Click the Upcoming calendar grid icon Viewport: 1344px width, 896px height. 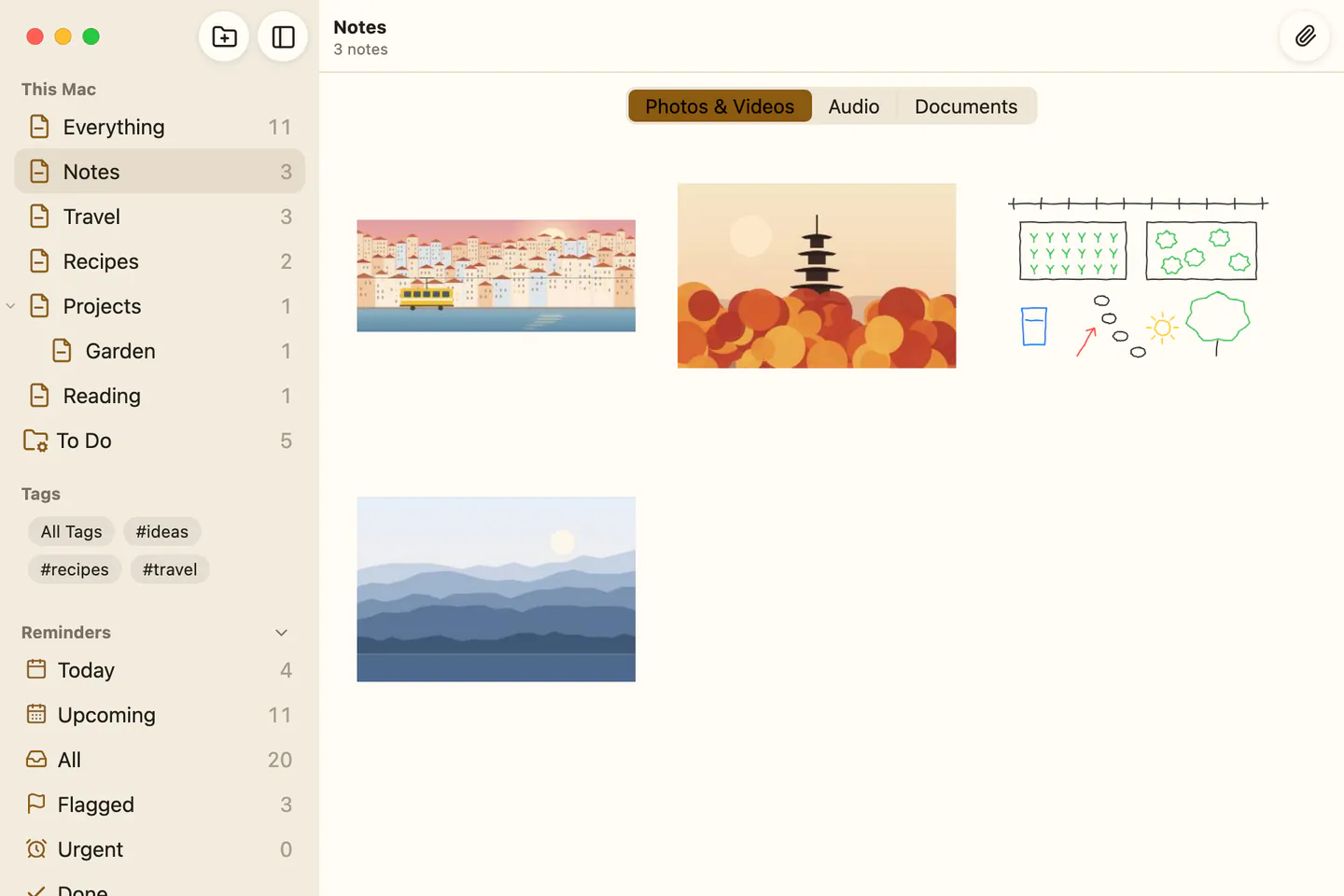(36, 714)
